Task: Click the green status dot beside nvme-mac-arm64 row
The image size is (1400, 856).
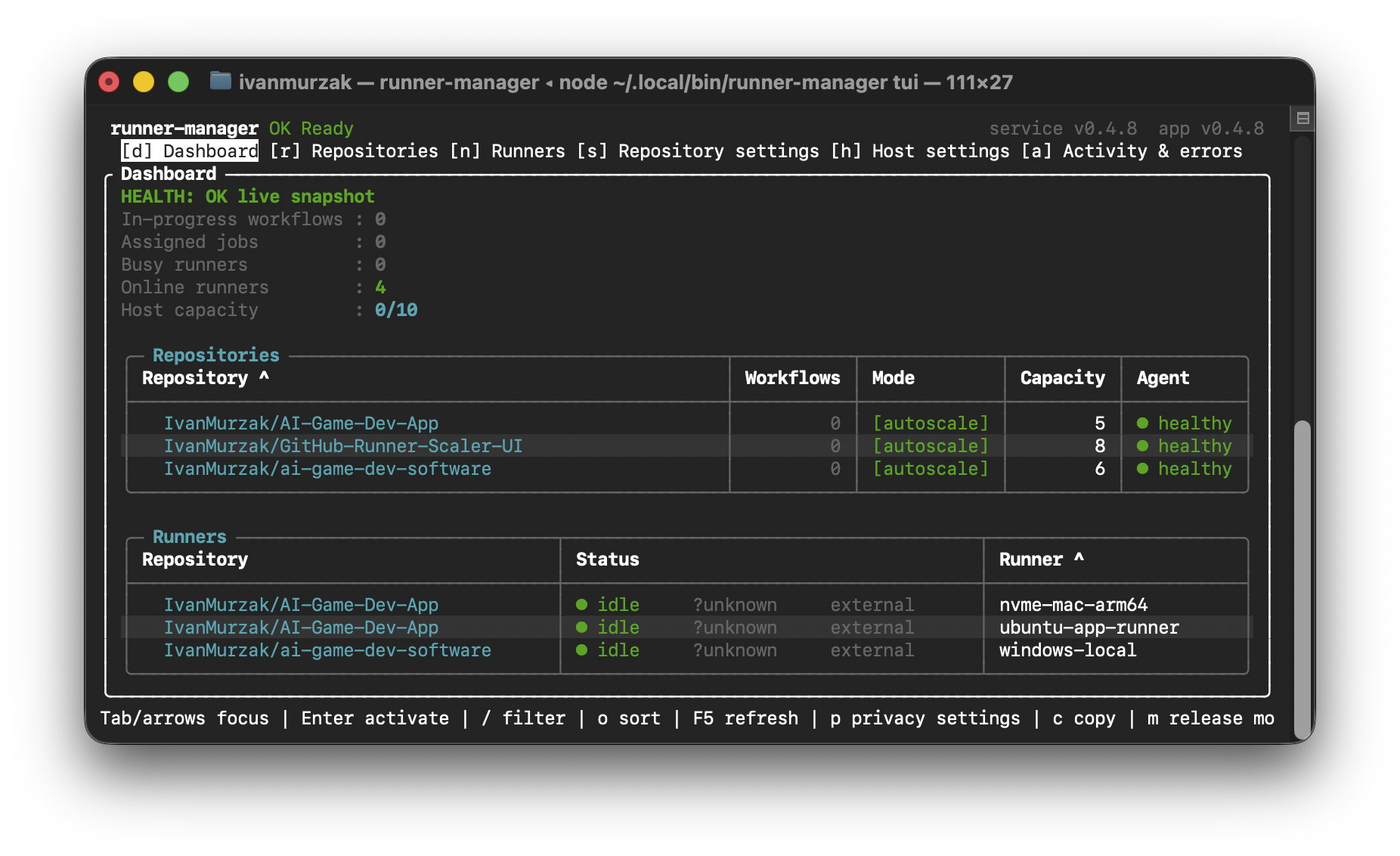Action: coord(581,604)
